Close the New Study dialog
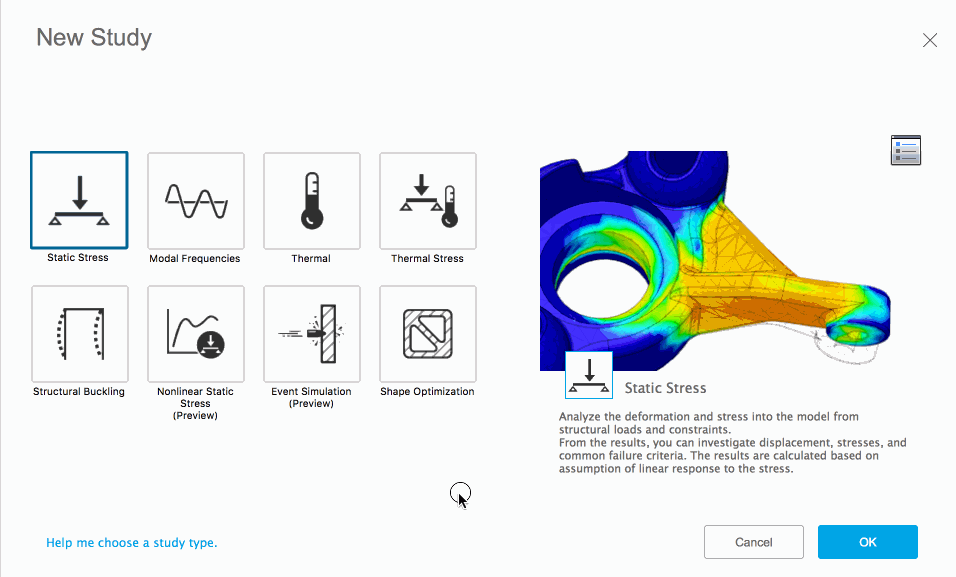 point(930,40)
